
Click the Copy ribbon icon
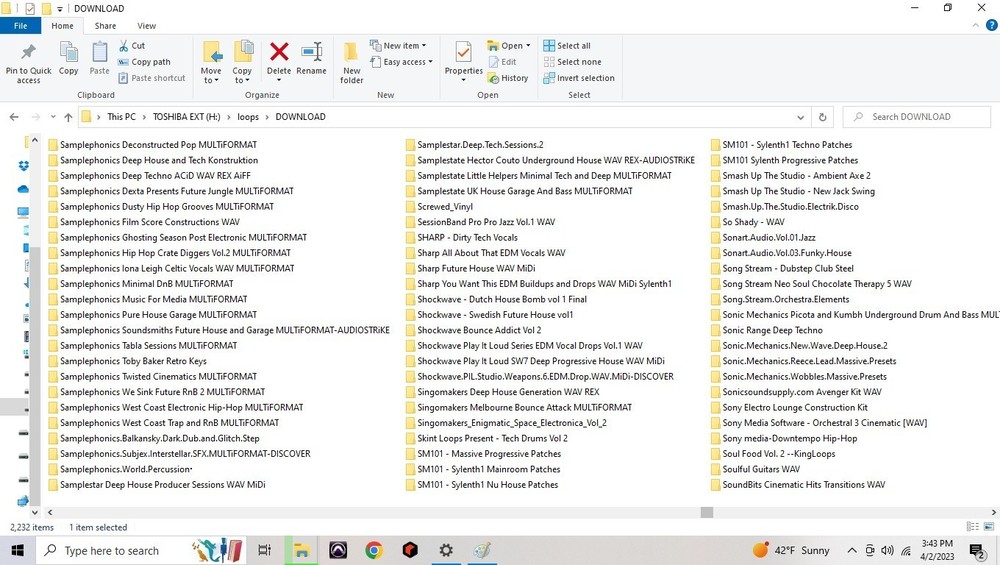point(68,51)
